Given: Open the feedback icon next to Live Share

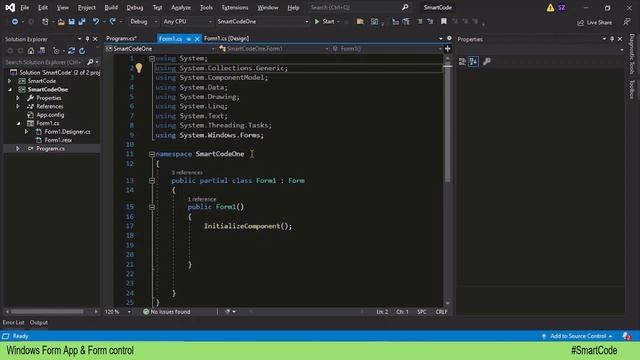Looking at the screenshot, I should [627, 22].
